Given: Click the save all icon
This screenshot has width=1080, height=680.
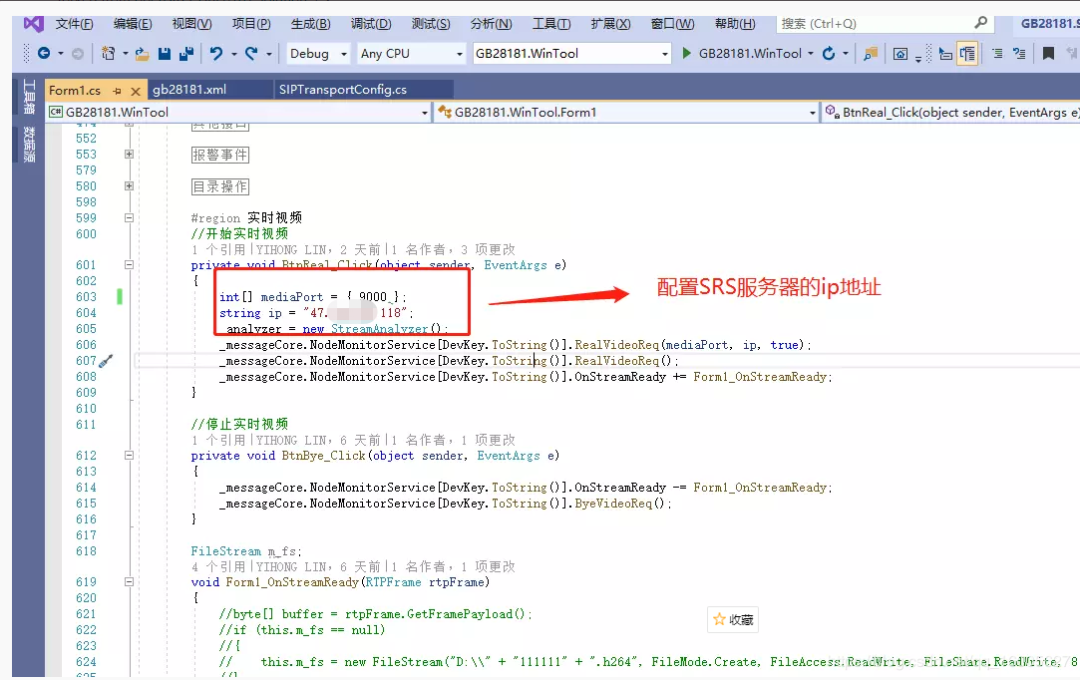Looking at the screenshot, I should click(x=186, y=53).
